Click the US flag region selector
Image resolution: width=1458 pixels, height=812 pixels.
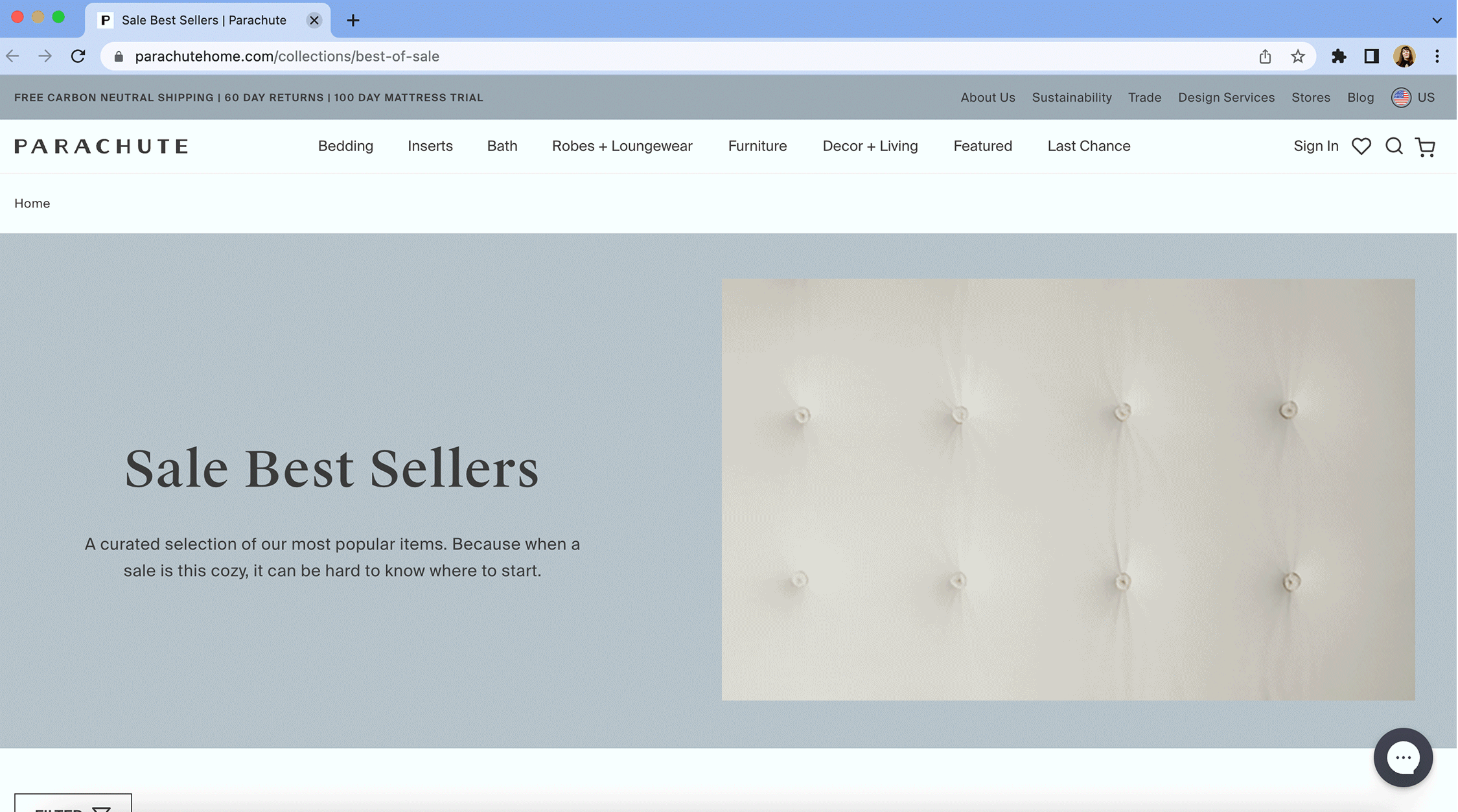coord(1413,98)
